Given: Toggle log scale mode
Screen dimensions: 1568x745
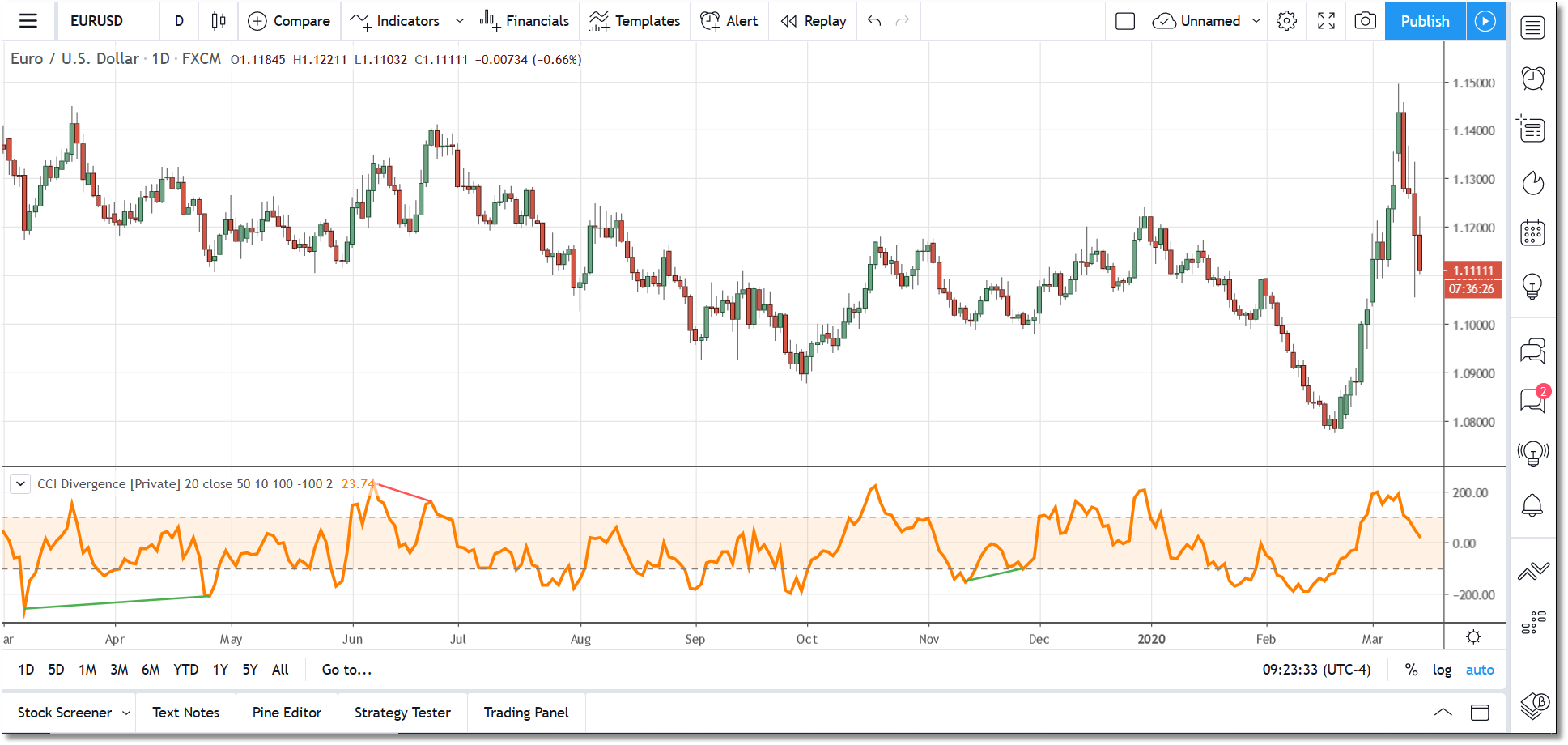Looking at the screenshot, I should 1442,670.
